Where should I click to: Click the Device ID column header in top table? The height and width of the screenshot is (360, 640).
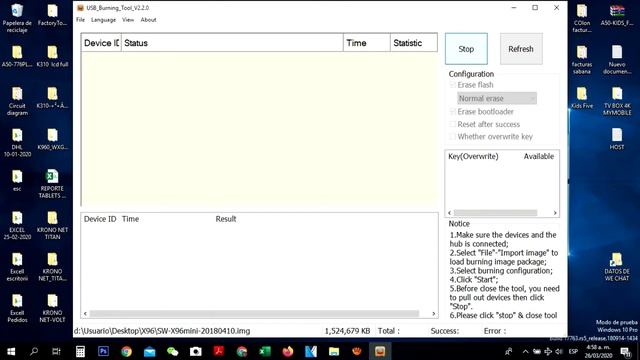click(101, 43)
